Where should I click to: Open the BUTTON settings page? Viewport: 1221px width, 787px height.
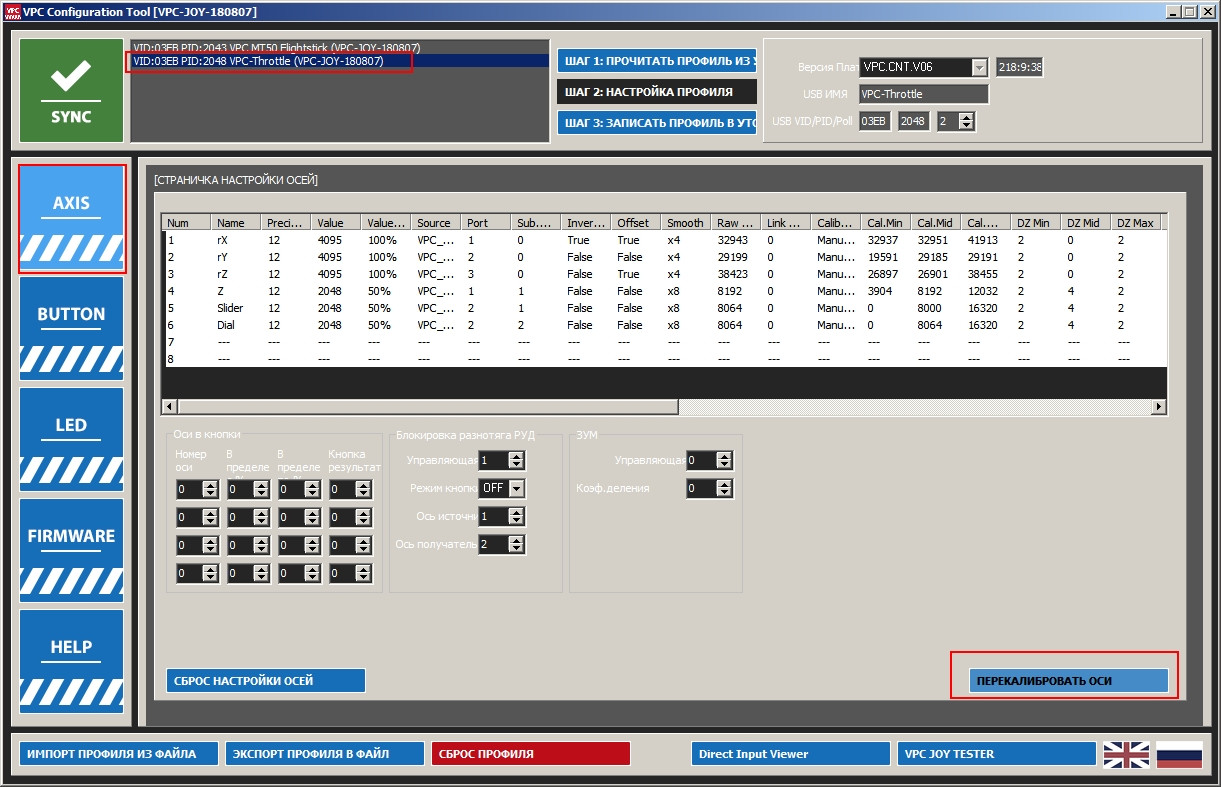tap(71, 330)
